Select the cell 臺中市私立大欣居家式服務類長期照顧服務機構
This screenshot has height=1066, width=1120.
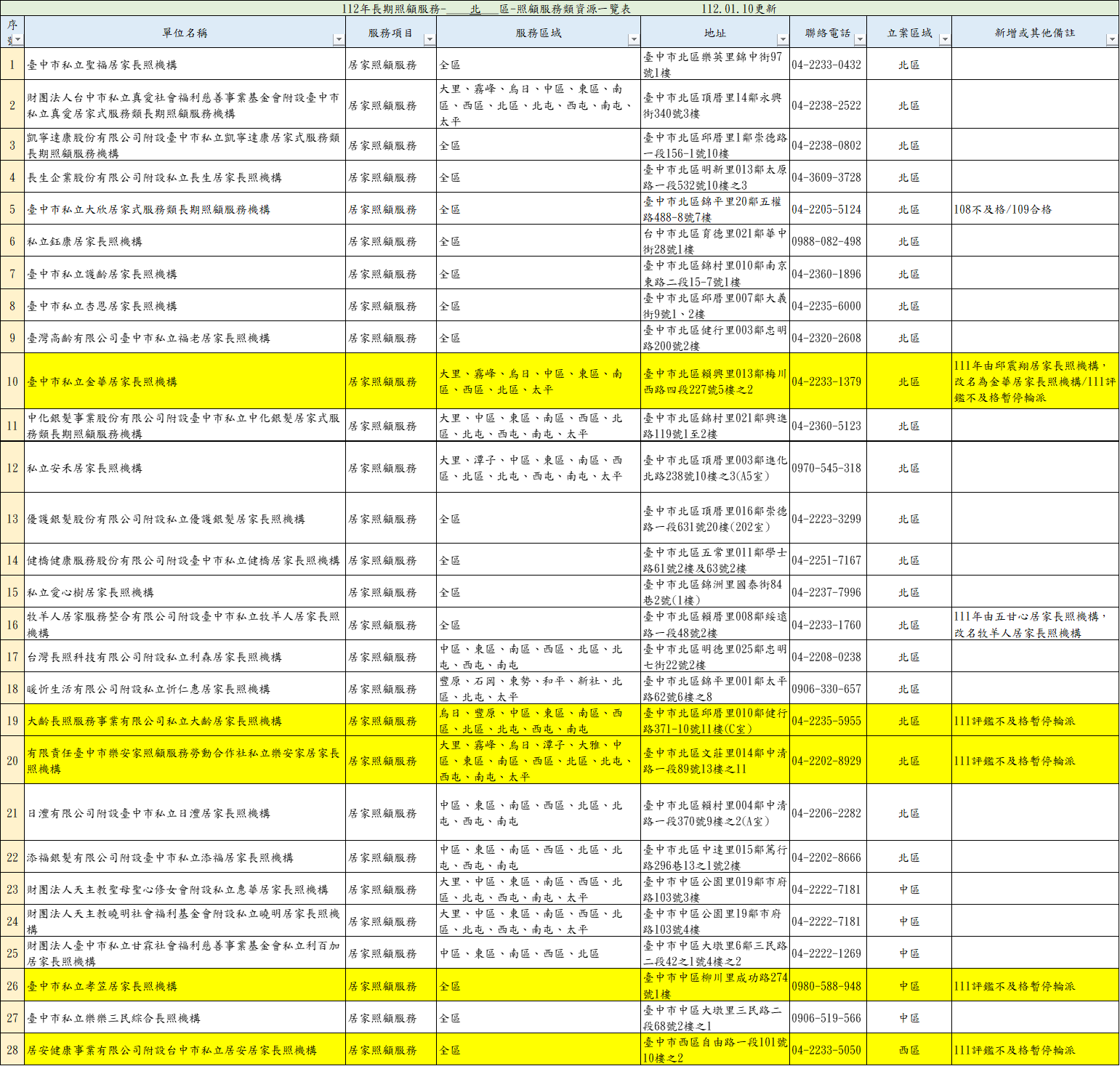coord(185,209)
